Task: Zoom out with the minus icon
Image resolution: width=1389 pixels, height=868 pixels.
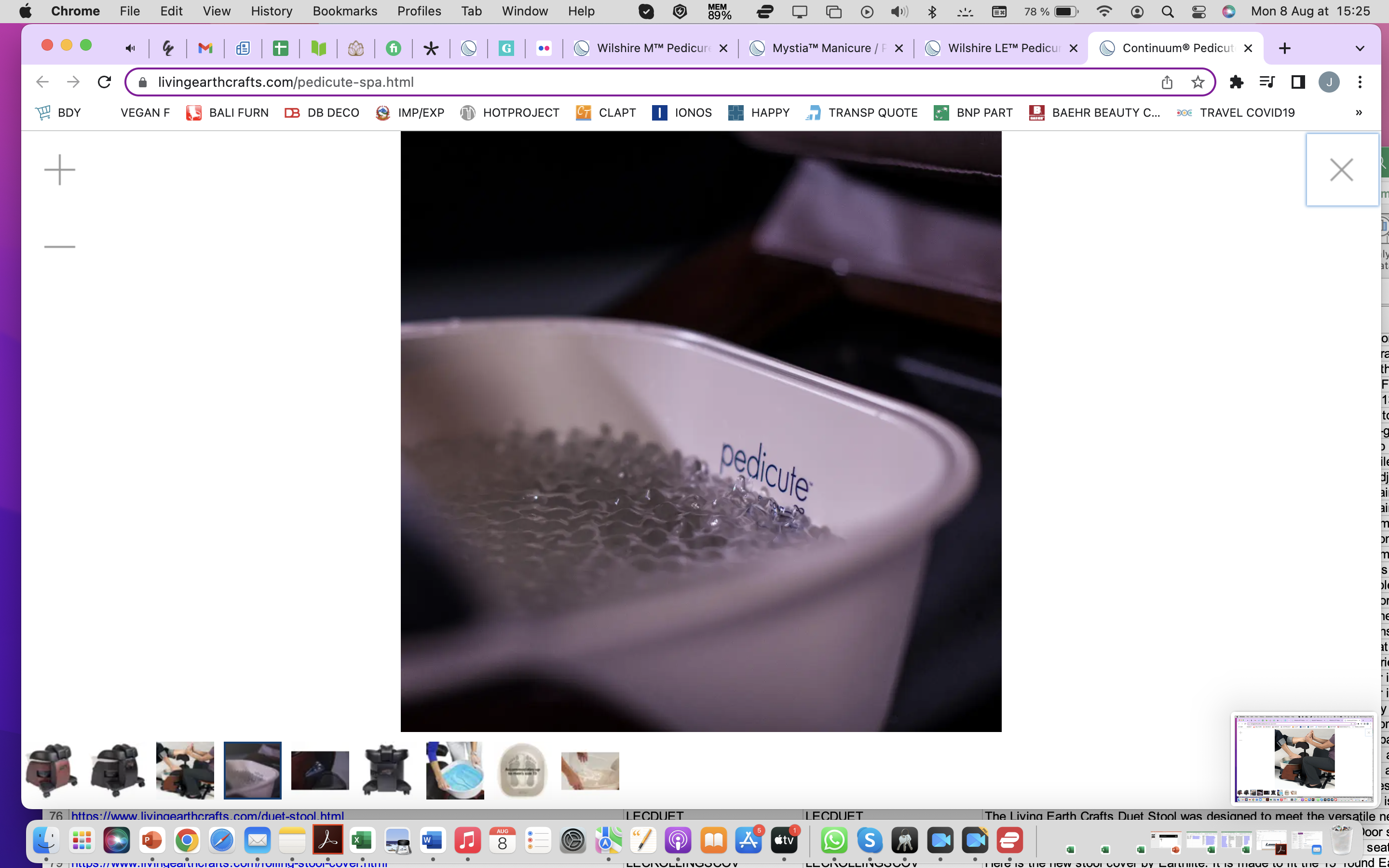Action: pos(59,247)
